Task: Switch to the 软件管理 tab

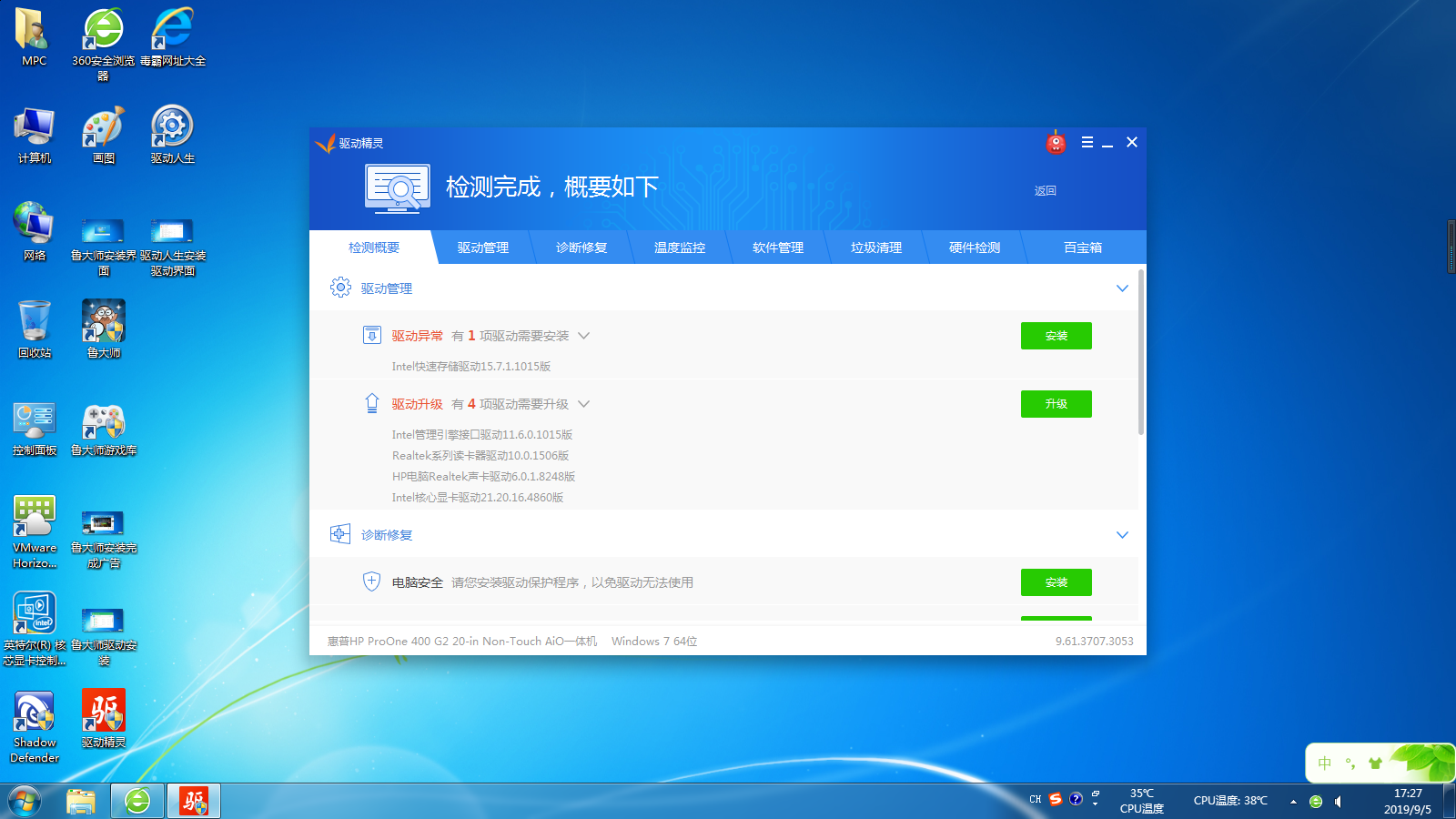Action: (x=778, y=248)
